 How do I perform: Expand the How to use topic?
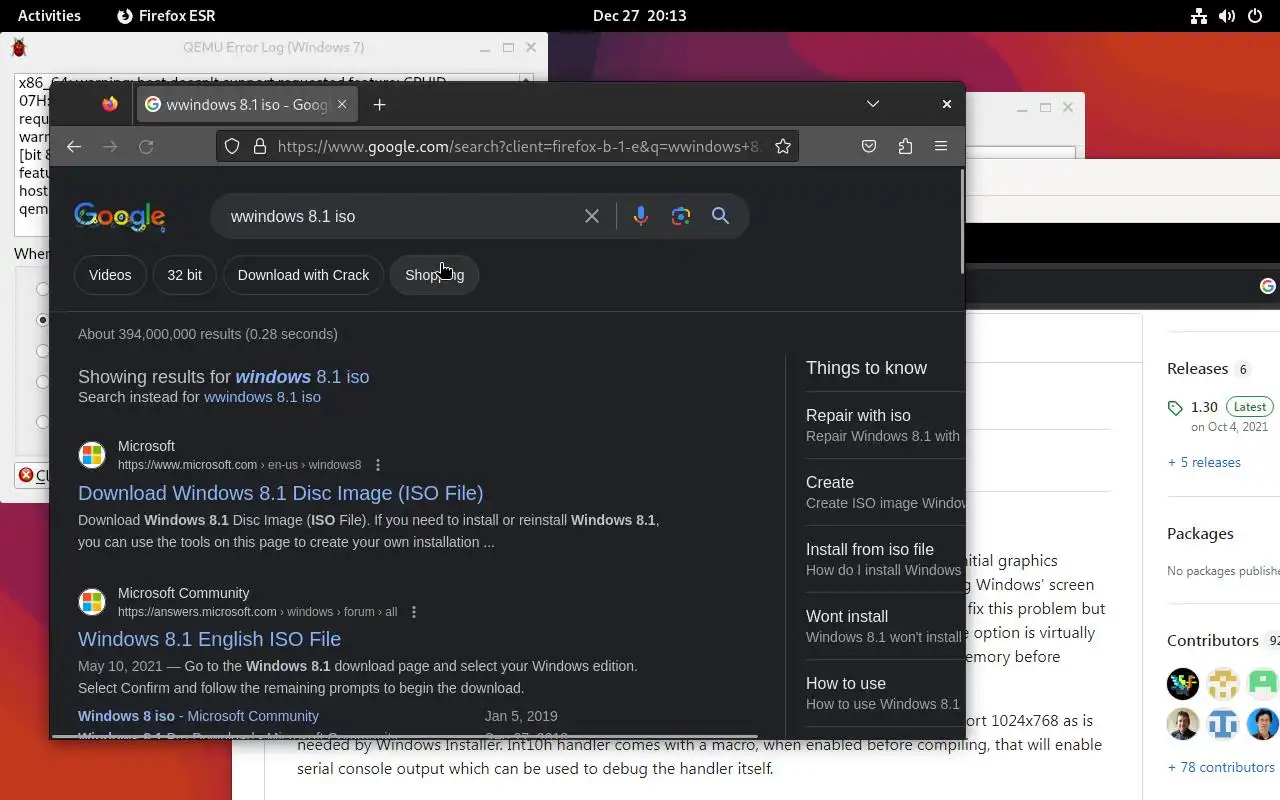tap(885, 693)
